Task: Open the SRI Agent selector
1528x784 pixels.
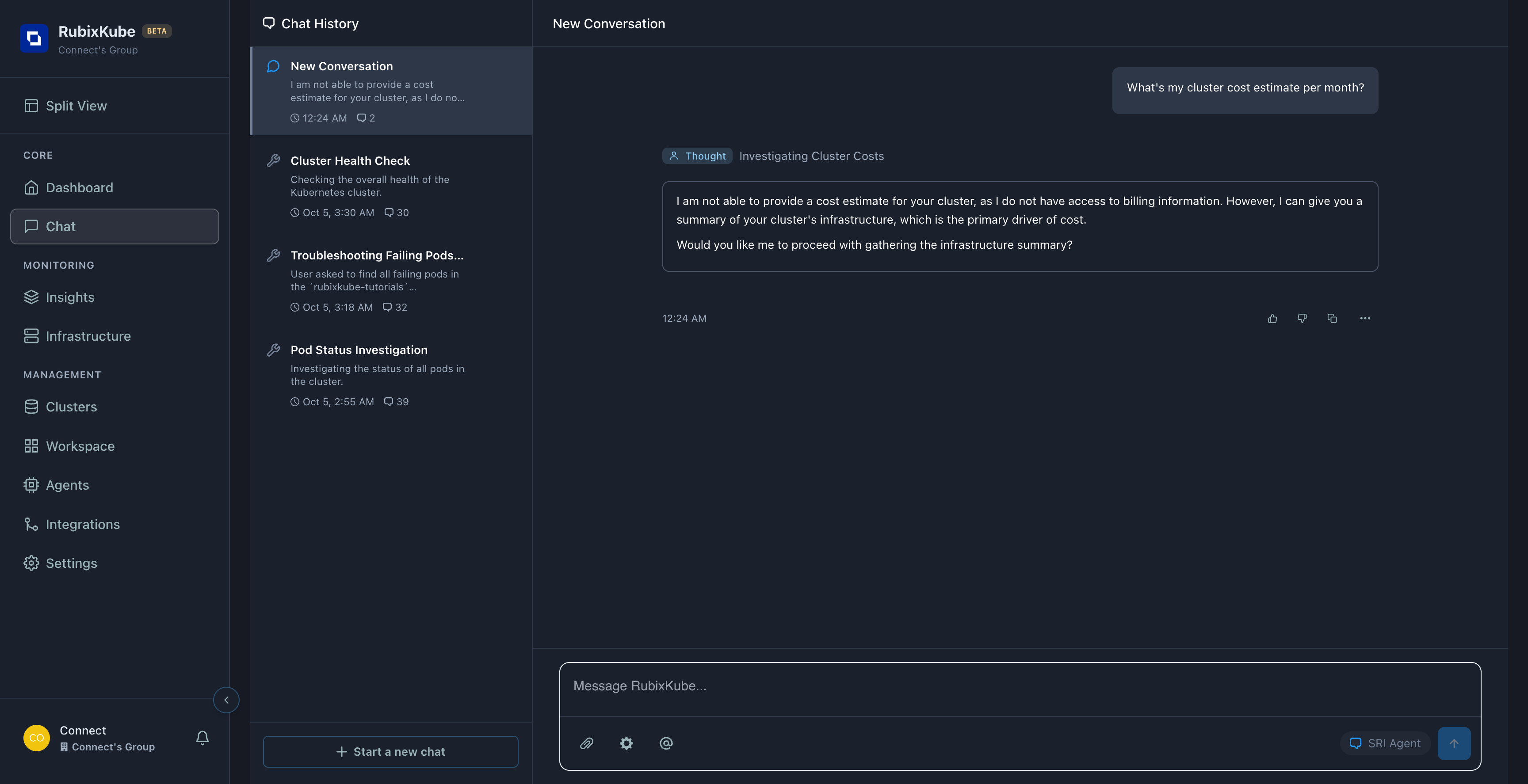Action: pyautogui.click(x=1385, y=743)
